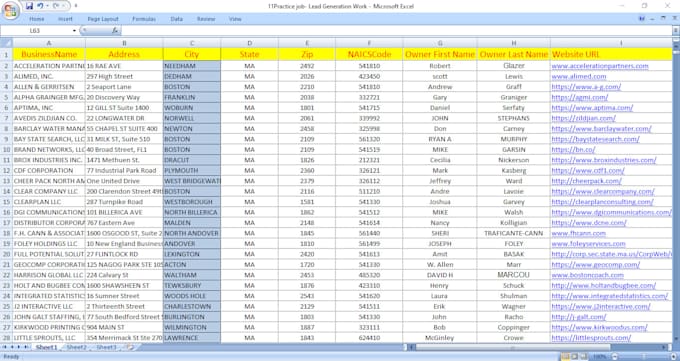
Task: Minimize the workbook window inside Excel
Action: point(652,19)
